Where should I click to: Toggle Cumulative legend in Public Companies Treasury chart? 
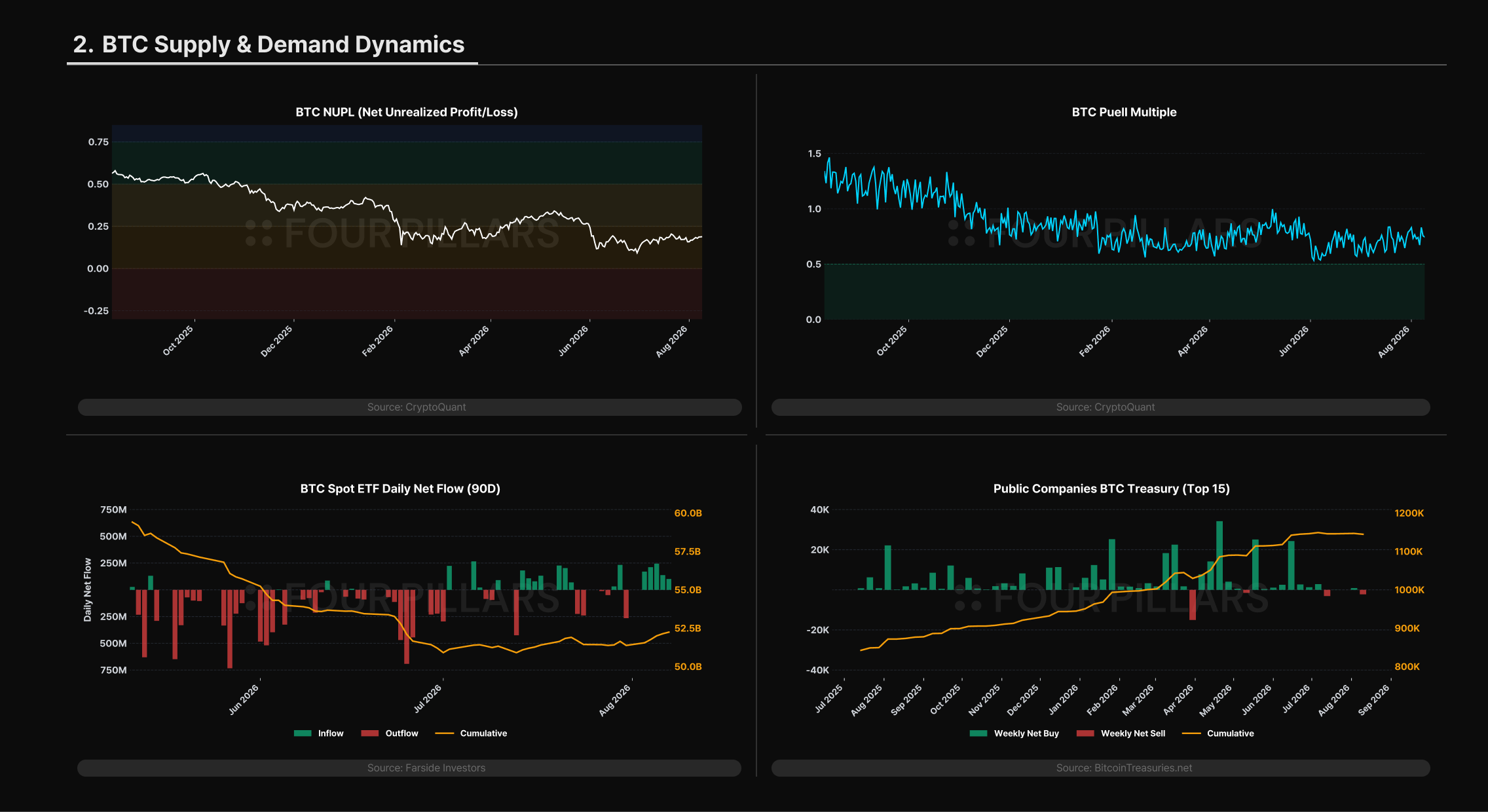[x=1218, y=733]
